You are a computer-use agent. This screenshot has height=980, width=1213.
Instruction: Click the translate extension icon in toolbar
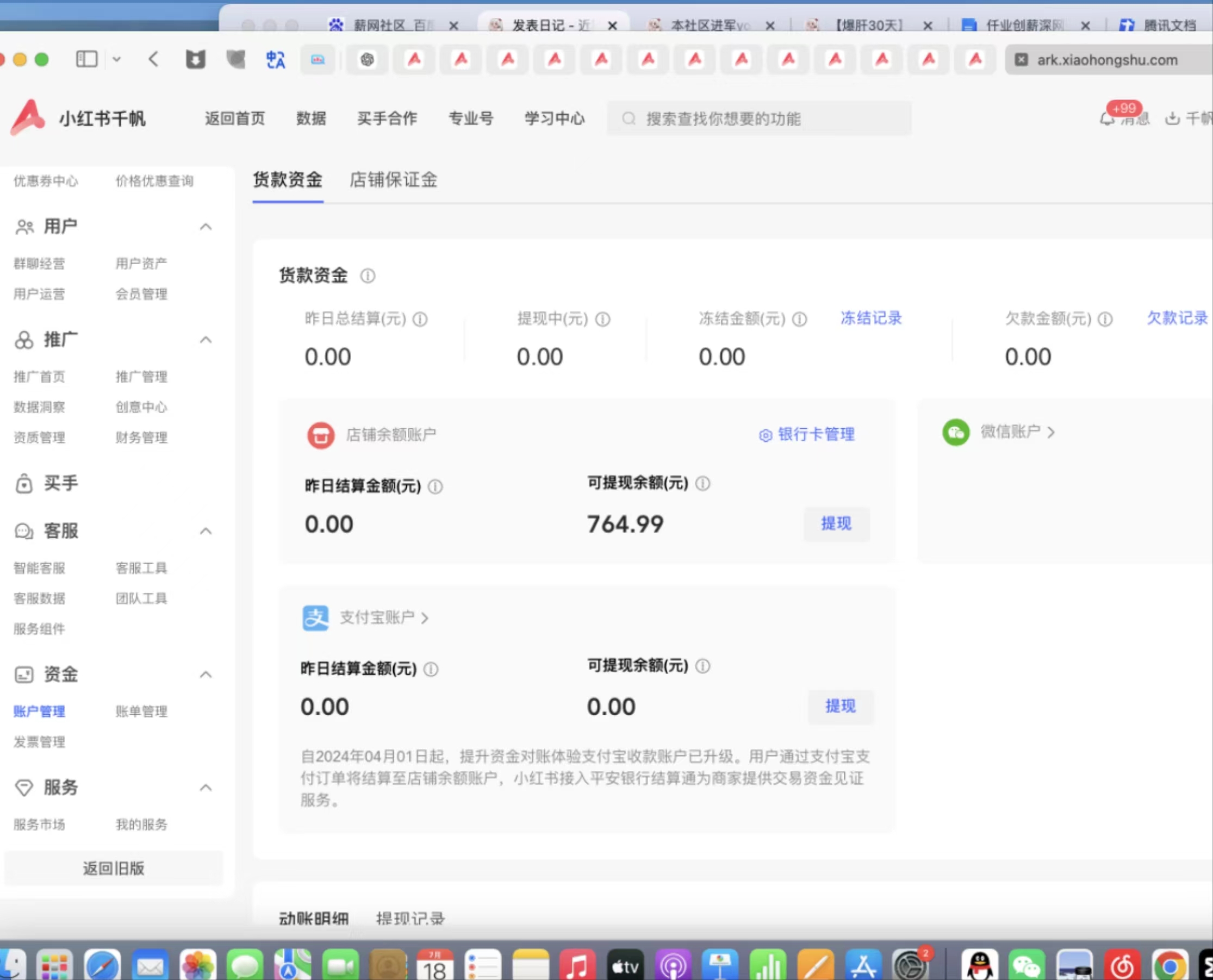pos(276,59)
